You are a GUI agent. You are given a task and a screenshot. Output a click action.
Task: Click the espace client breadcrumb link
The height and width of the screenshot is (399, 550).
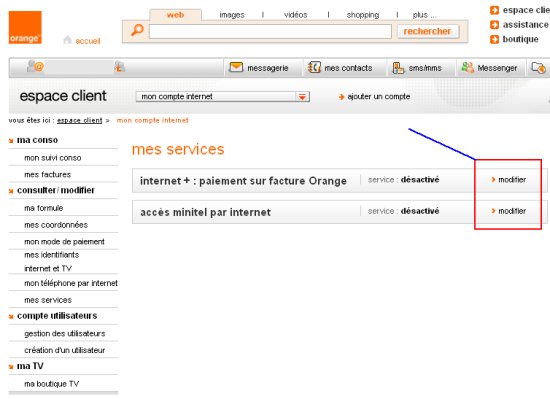click(x=80, y=120)
